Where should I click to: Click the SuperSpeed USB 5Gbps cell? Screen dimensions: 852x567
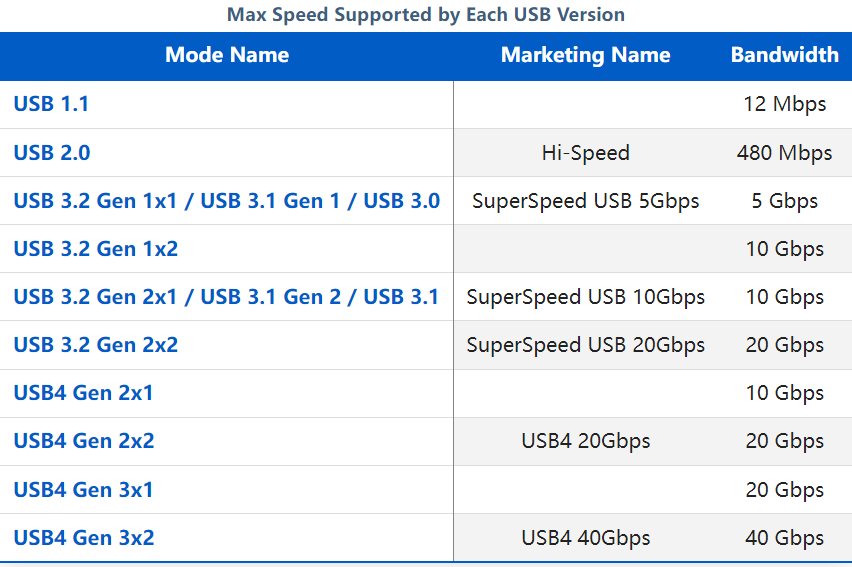(x=586, y=201)
